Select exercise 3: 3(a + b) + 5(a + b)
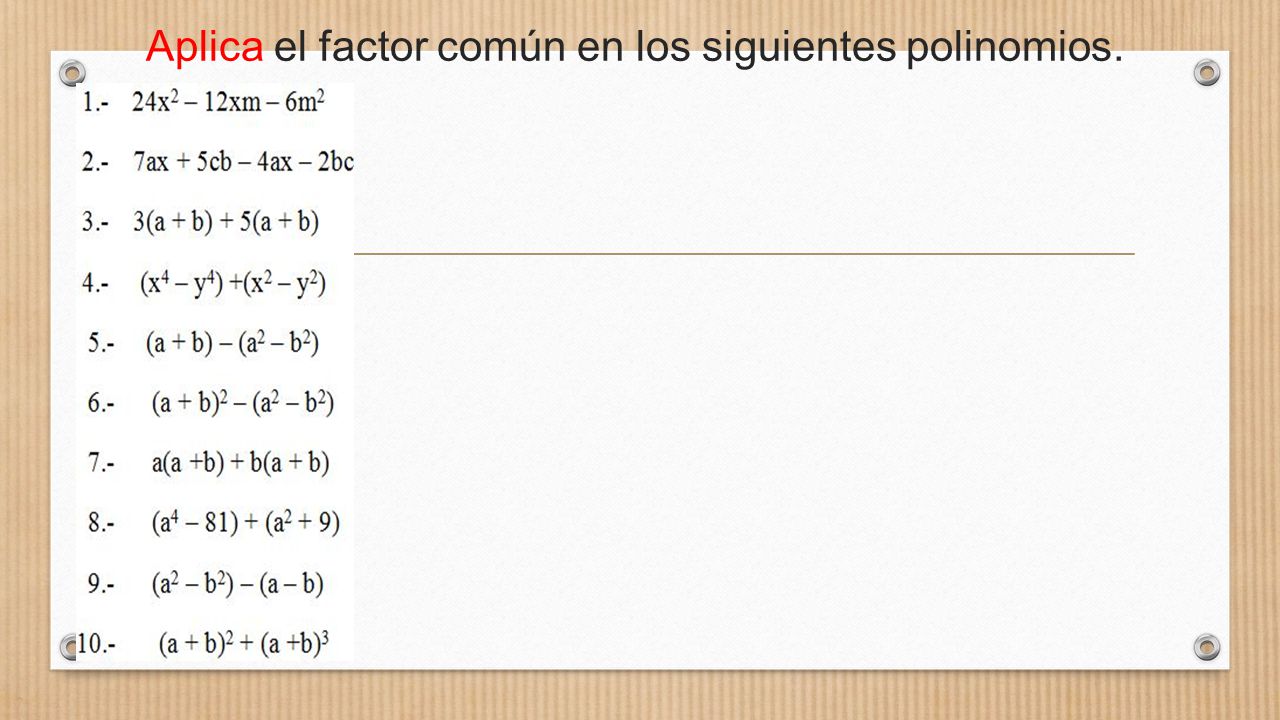The image size is (1280, 720). tap(225, 221)
